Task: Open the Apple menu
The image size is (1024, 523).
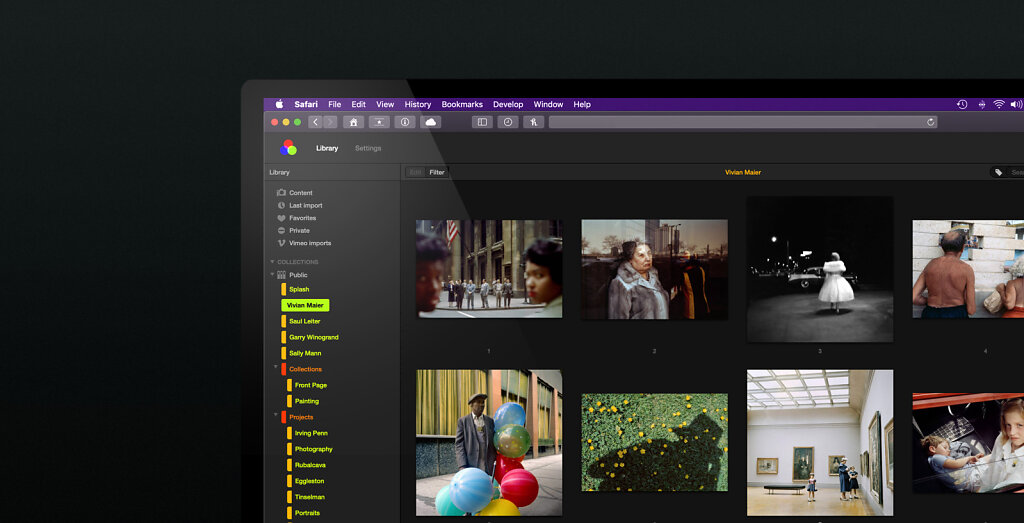Action: 280,104
